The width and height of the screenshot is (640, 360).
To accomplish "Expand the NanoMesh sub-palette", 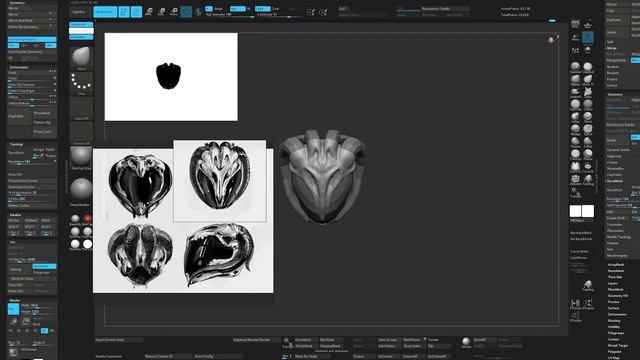I will [616, 271].
